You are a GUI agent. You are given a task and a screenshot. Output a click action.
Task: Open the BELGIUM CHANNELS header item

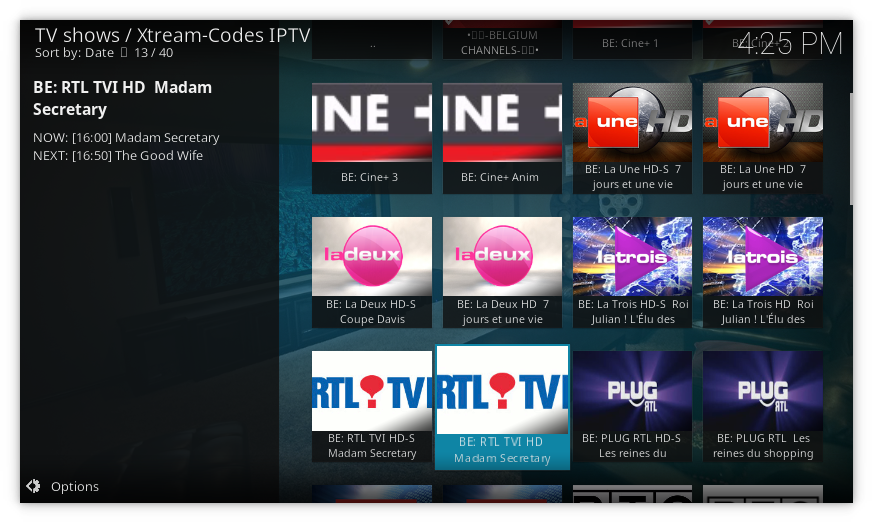pos(502,40)
